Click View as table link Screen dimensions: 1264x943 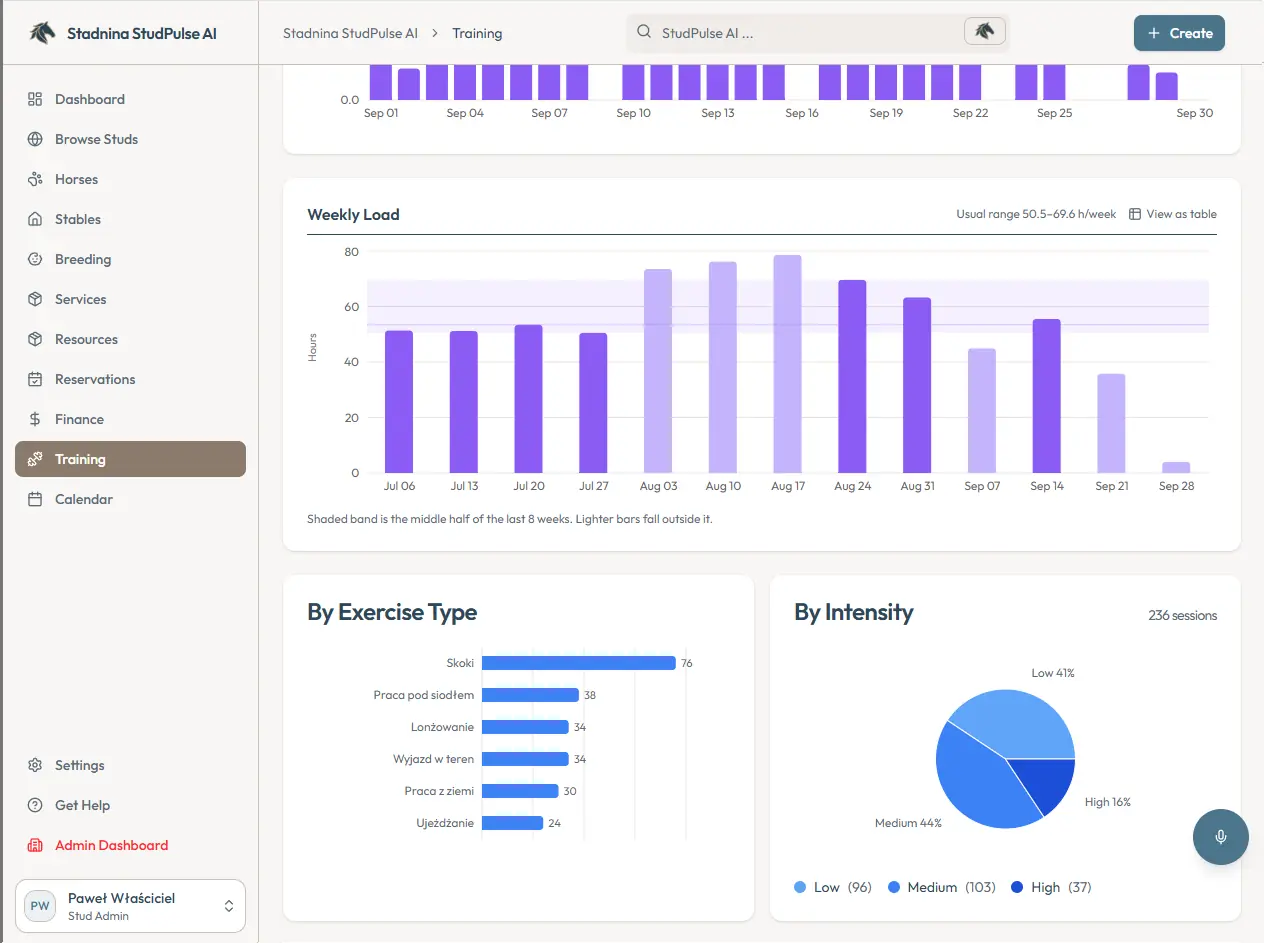[1173, 214]
